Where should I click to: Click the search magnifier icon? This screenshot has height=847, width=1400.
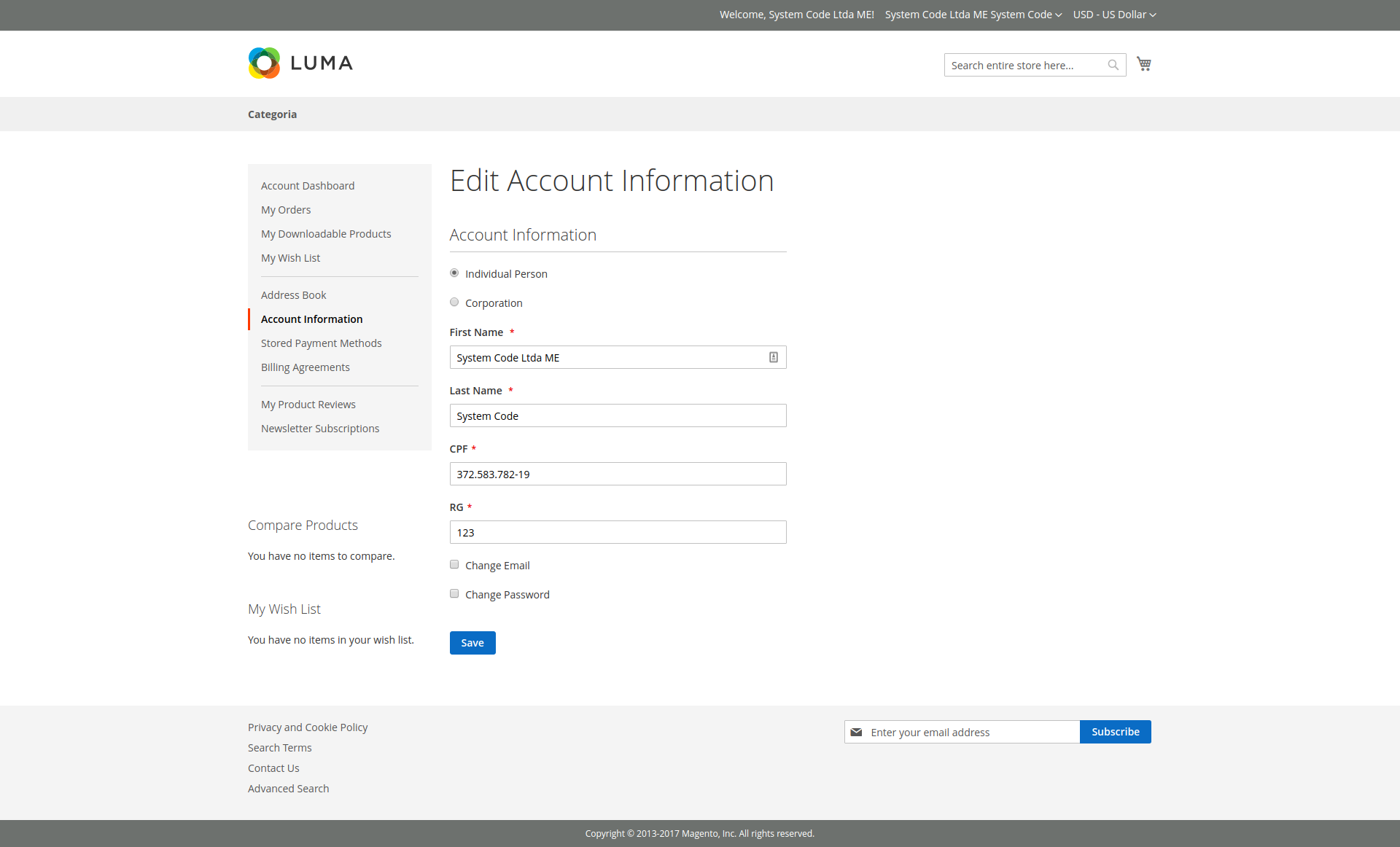coord(1113,65)
